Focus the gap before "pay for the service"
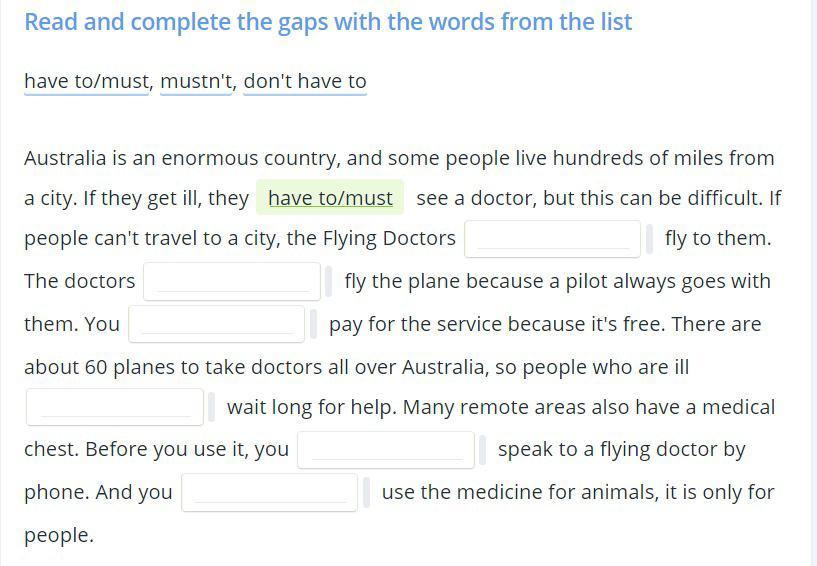This screenshot has width=817, height=566. (x=217, y=324)
